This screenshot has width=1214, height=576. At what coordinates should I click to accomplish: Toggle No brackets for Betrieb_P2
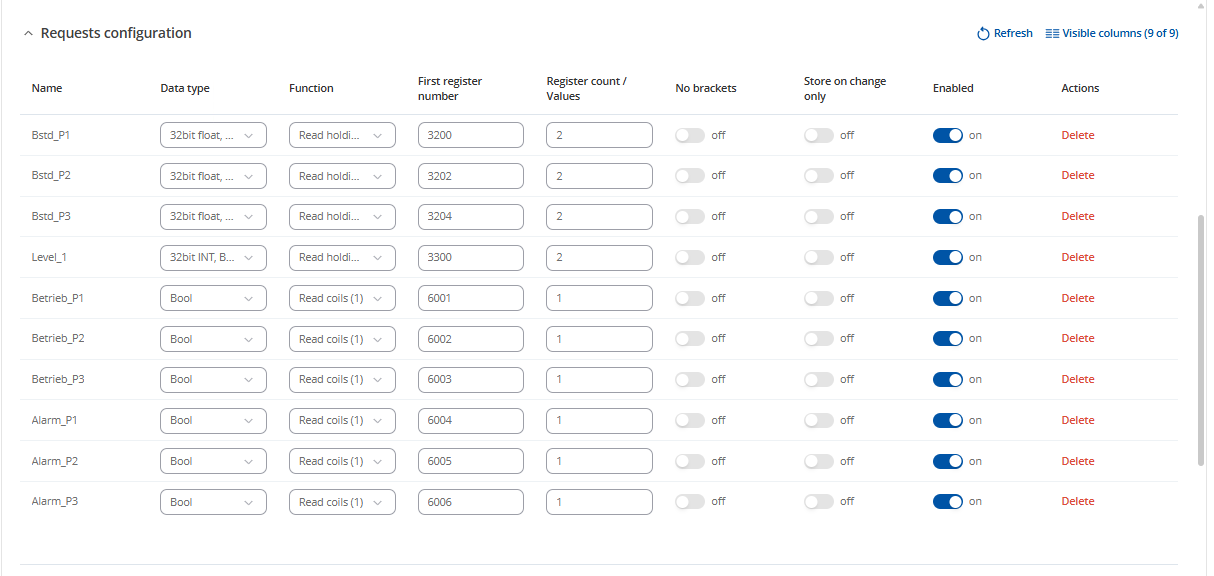(x=690, y=339)
